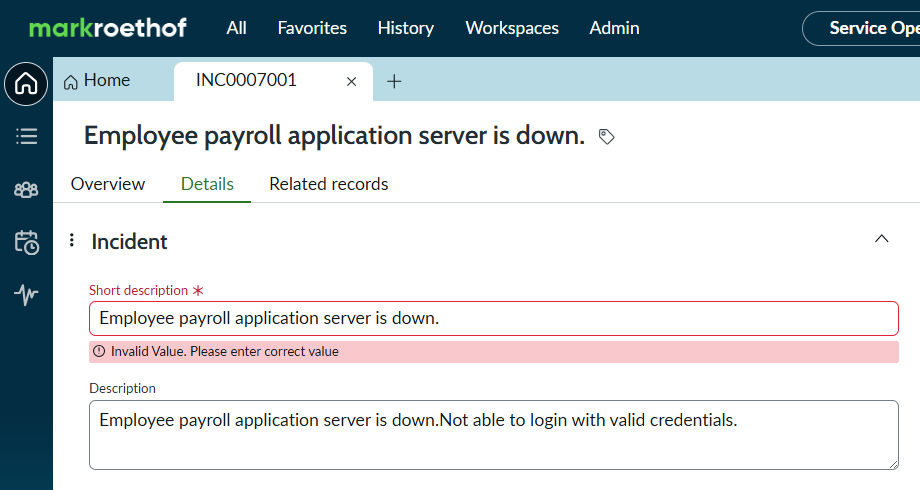Image resolution: width=920 pixels, height=490 pixels.
Task: Go to the Home tab
Action: click(x=97, y=80)
